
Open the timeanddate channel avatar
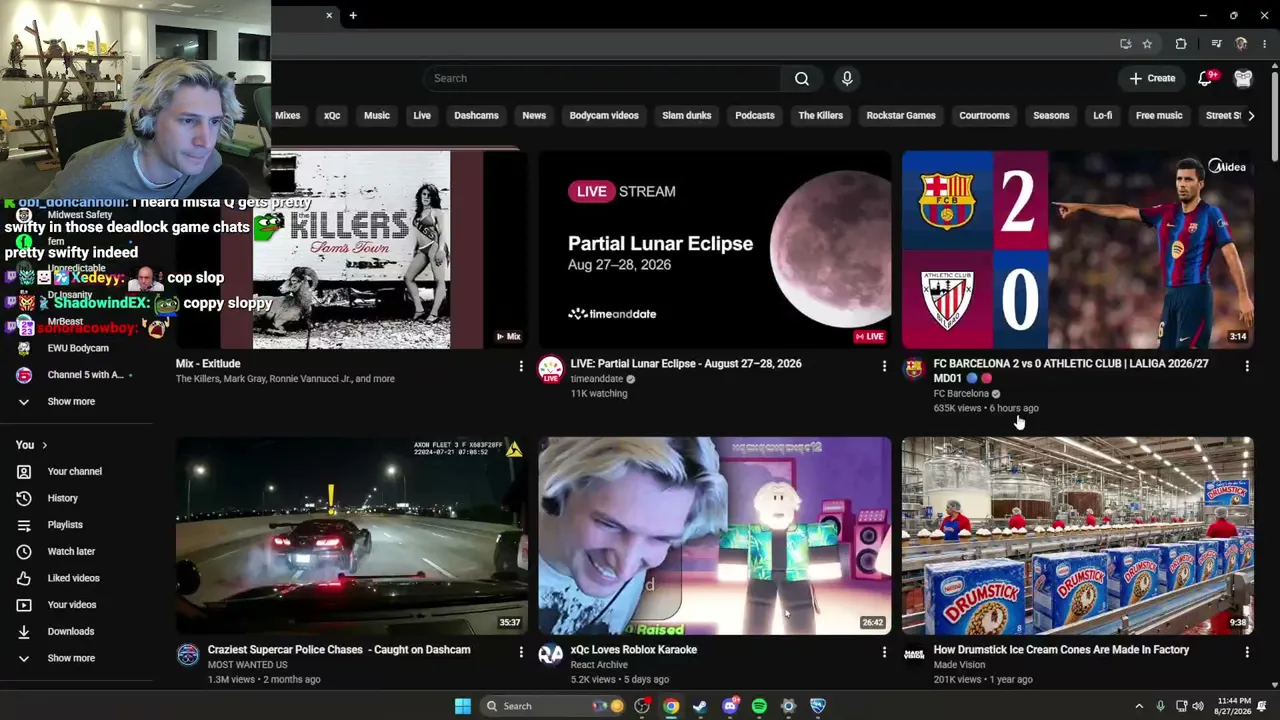pyautogui.click(x=550, y=369)
